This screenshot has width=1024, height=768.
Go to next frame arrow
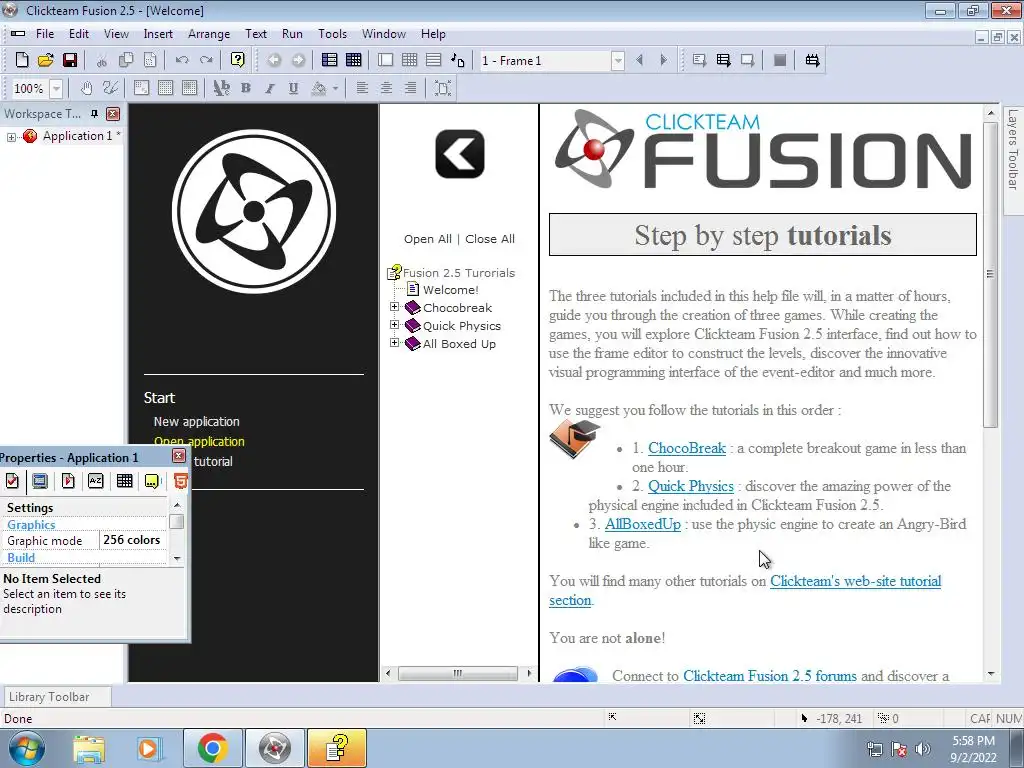point(664,60)
